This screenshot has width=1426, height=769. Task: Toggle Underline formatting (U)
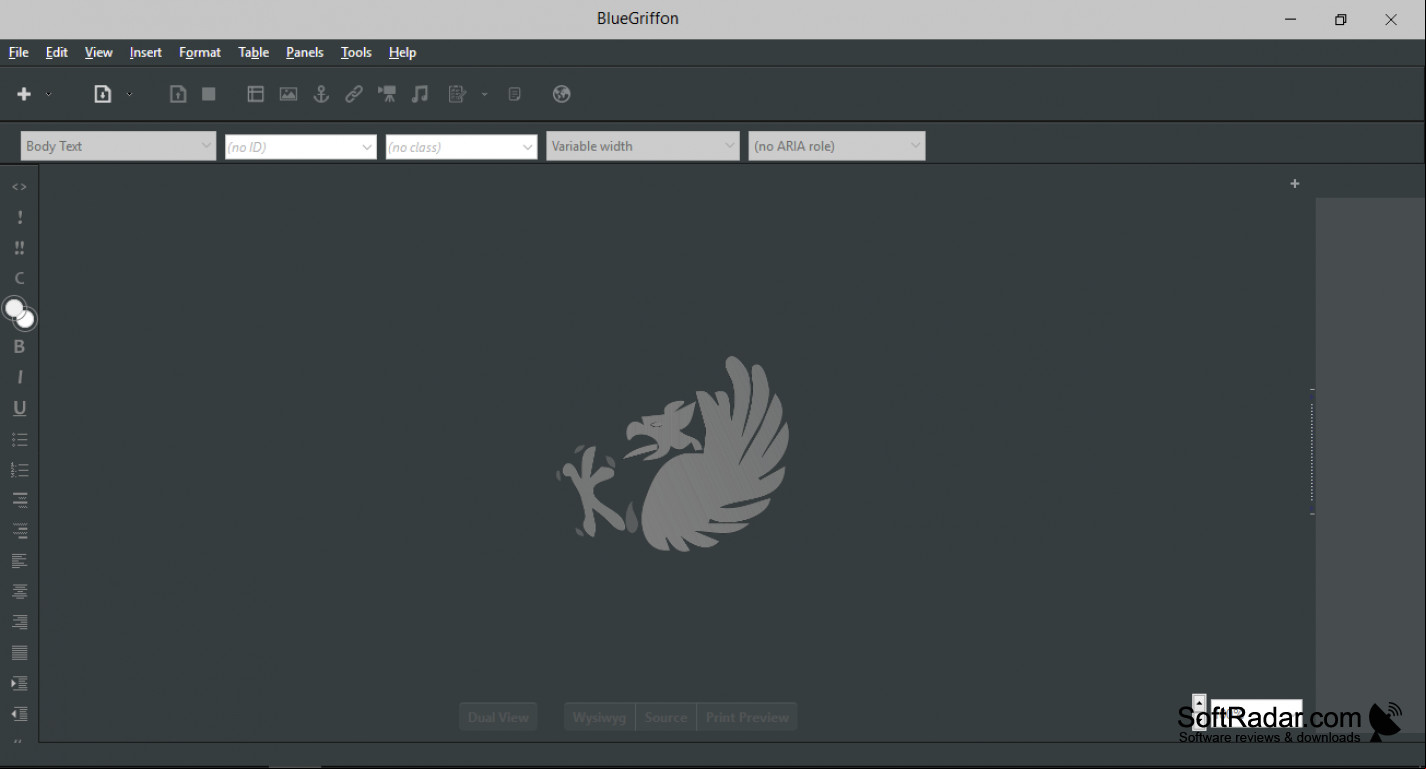19,408
